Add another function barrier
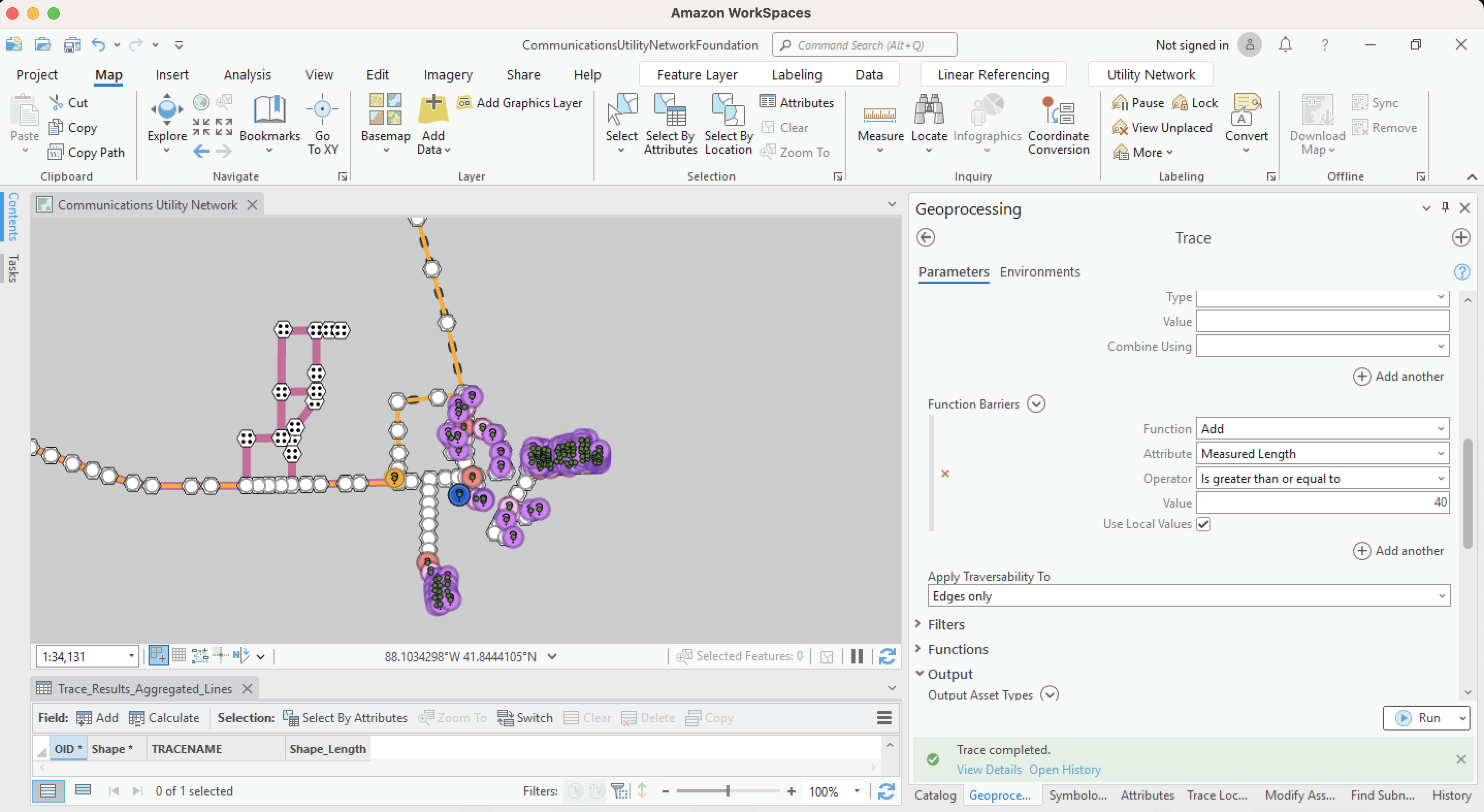This screenshot has height=812, width=1484. [1398, 550]
